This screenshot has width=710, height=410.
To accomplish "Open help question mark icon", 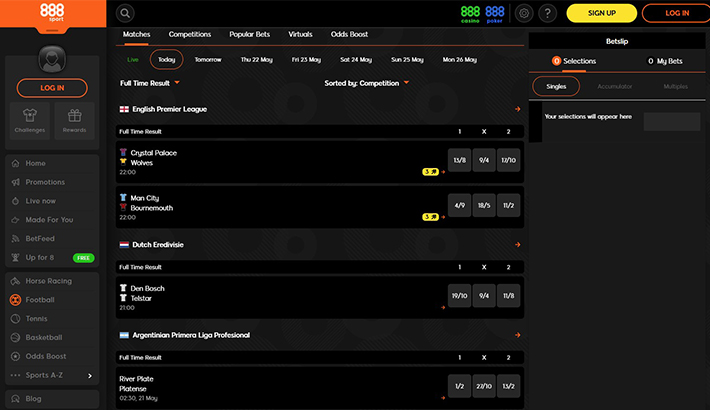I will click(x=547, y=13).
